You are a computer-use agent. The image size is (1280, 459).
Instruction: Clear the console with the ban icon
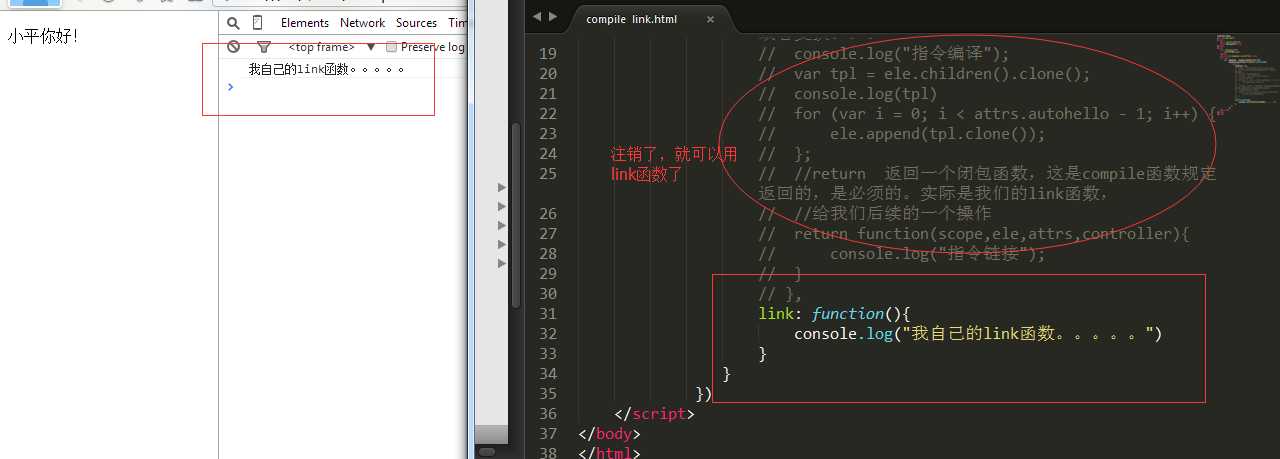233,47
